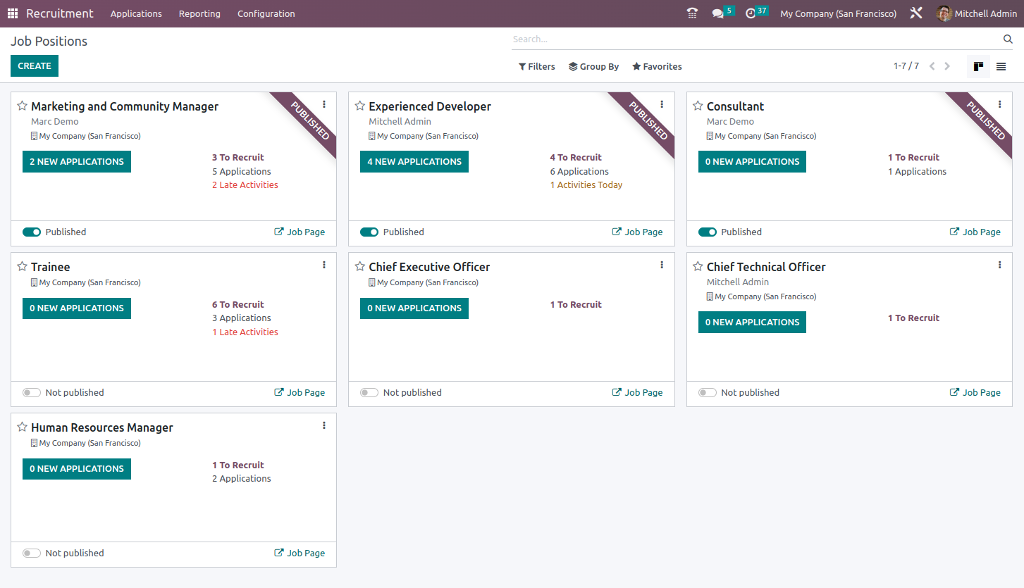Open the conversations chat icon
1024x588 pixels.
718,13
